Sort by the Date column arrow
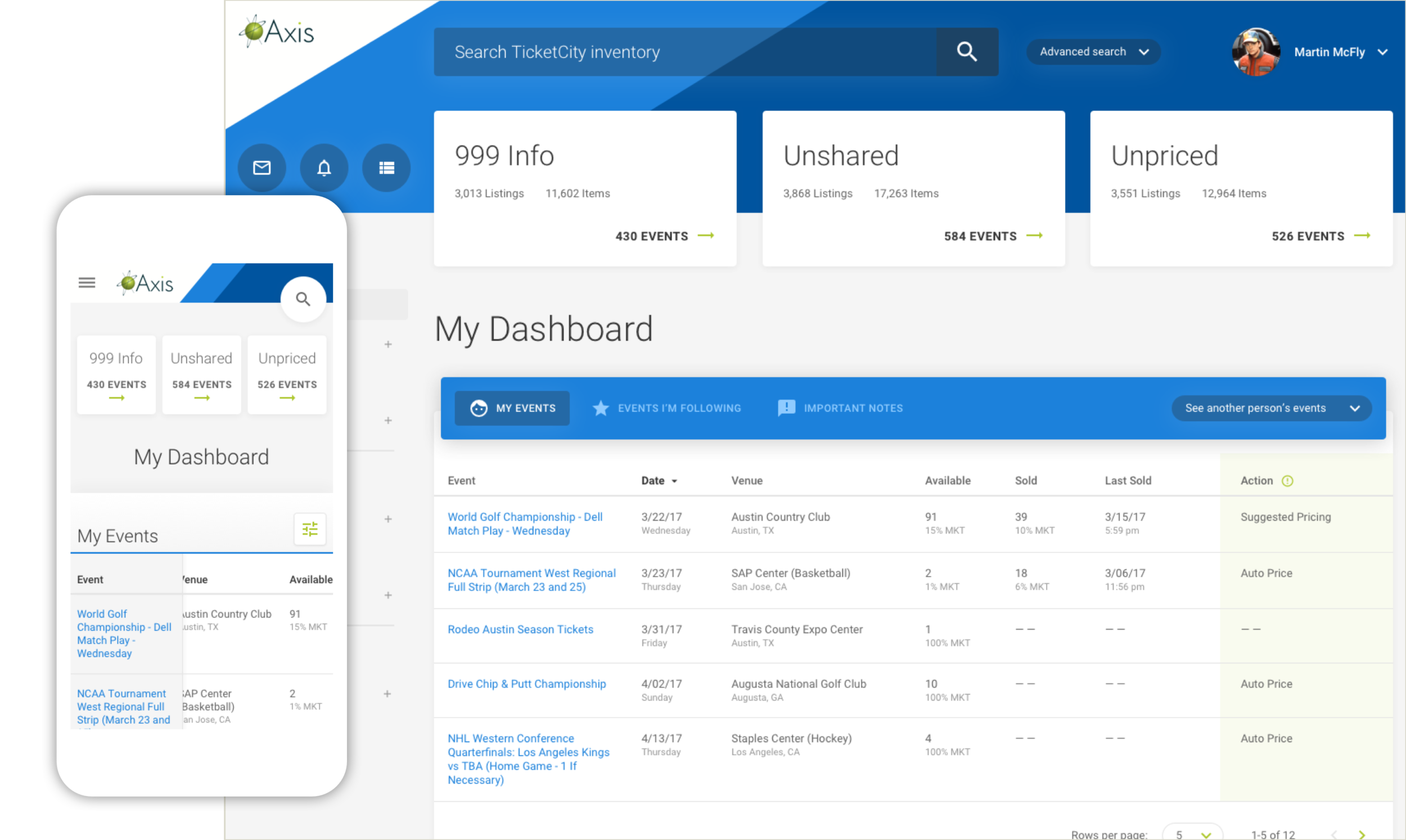 click(x=674, y=481)
